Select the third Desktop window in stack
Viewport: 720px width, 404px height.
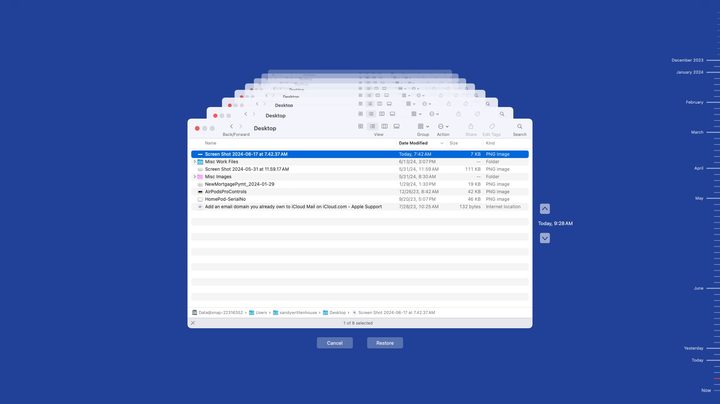coord(360,103)
